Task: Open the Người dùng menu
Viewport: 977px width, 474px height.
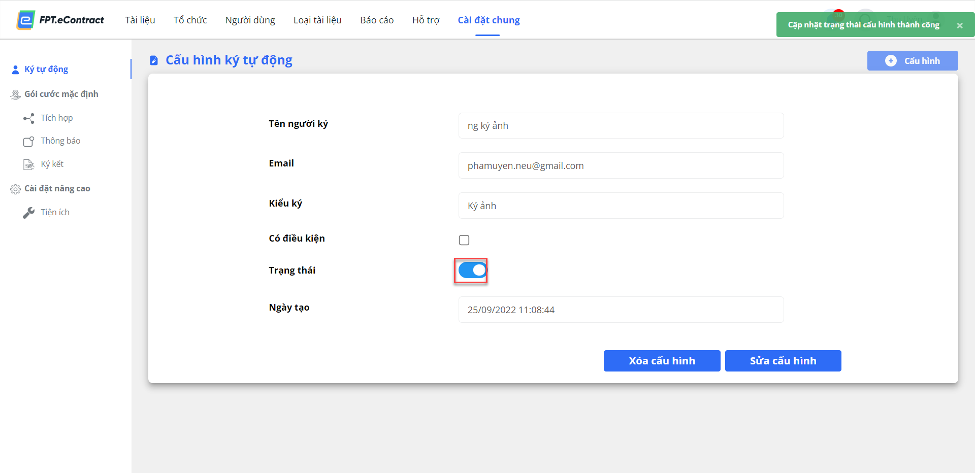Action: (x=250, y=20)
